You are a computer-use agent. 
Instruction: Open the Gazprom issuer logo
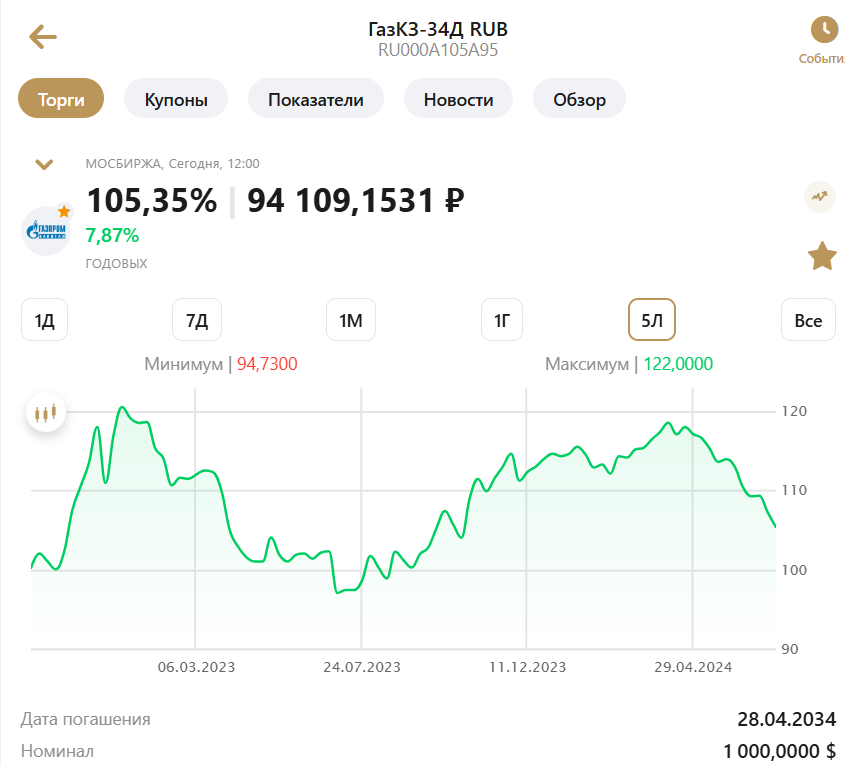46,231
